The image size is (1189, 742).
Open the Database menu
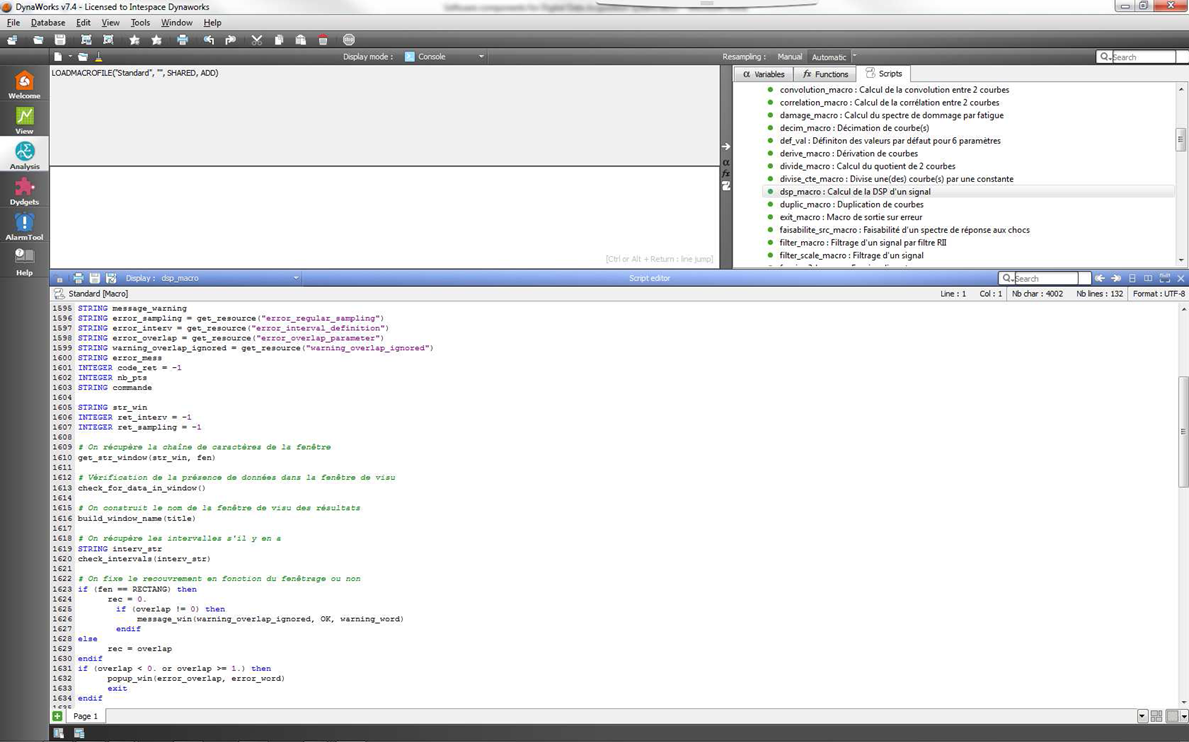coord(47,22)
